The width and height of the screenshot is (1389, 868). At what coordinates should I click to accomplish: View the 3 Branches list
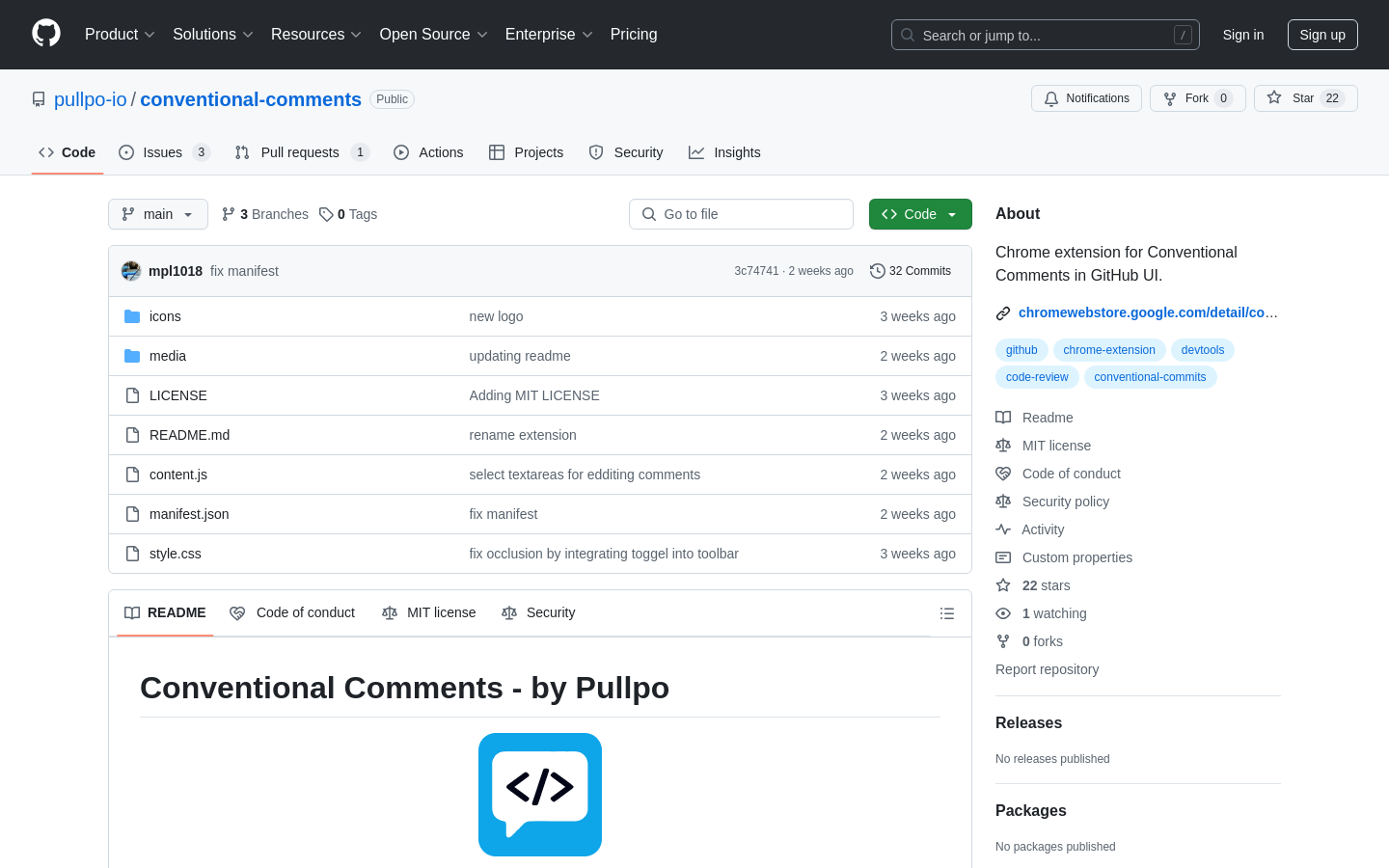(x=265, y=214)
